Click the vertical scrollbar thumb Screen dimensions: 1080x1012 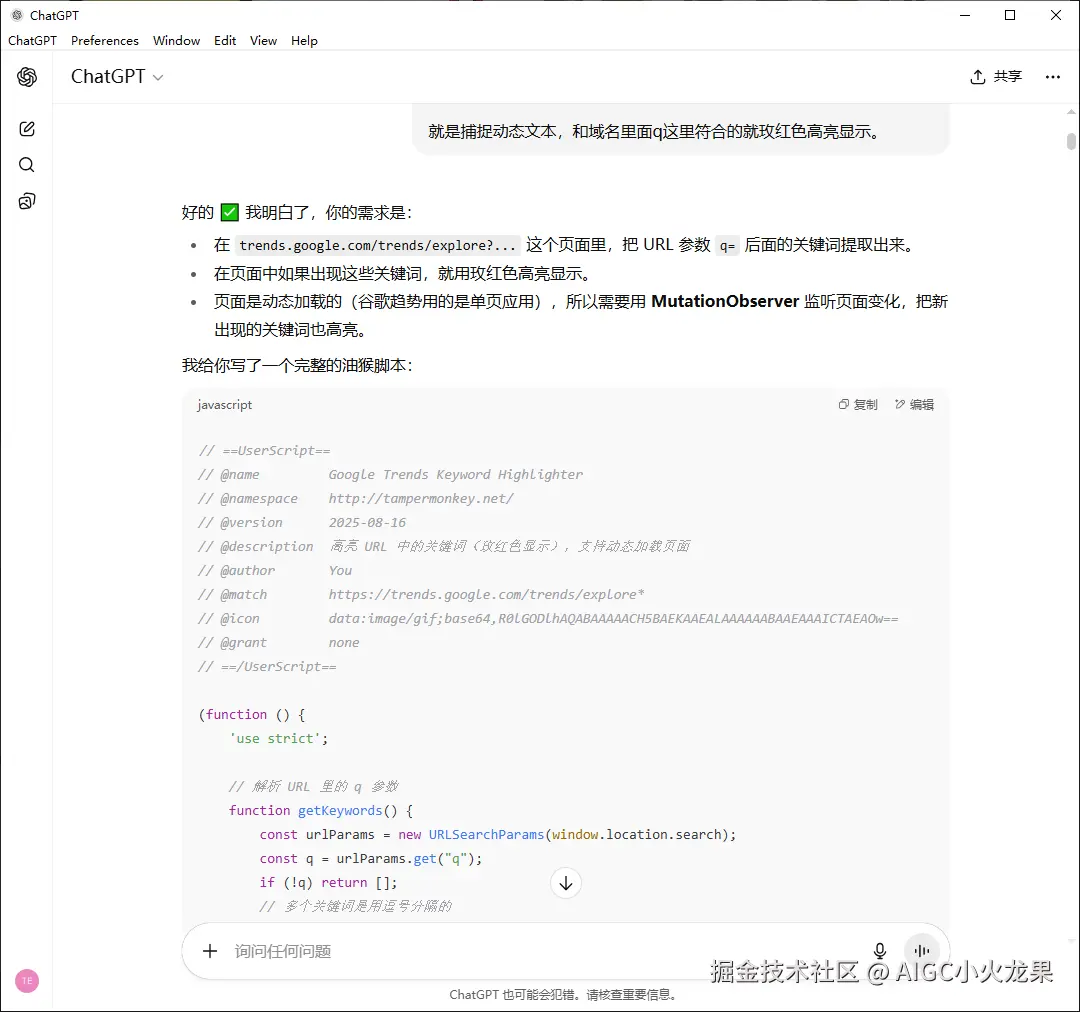coord(1071,141)
